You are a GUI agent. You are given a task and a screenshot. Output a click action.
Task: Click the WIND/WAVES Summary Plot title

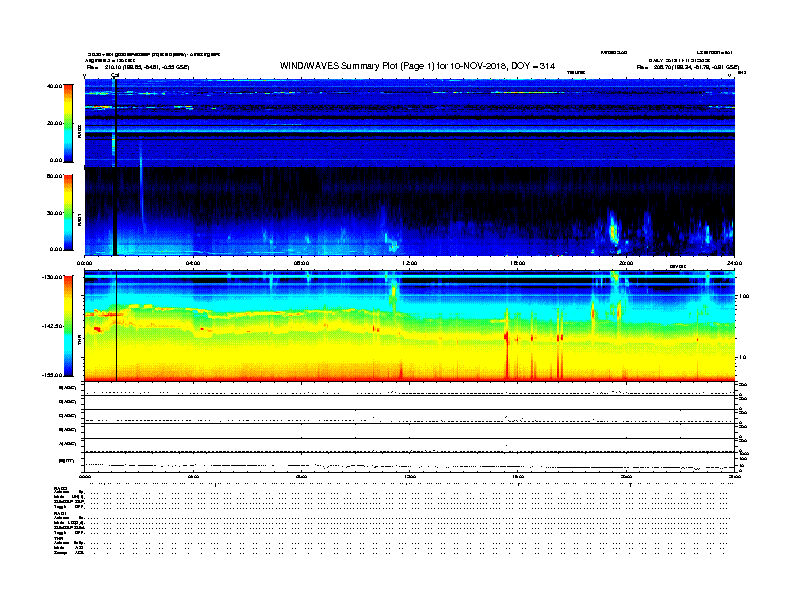417,66
